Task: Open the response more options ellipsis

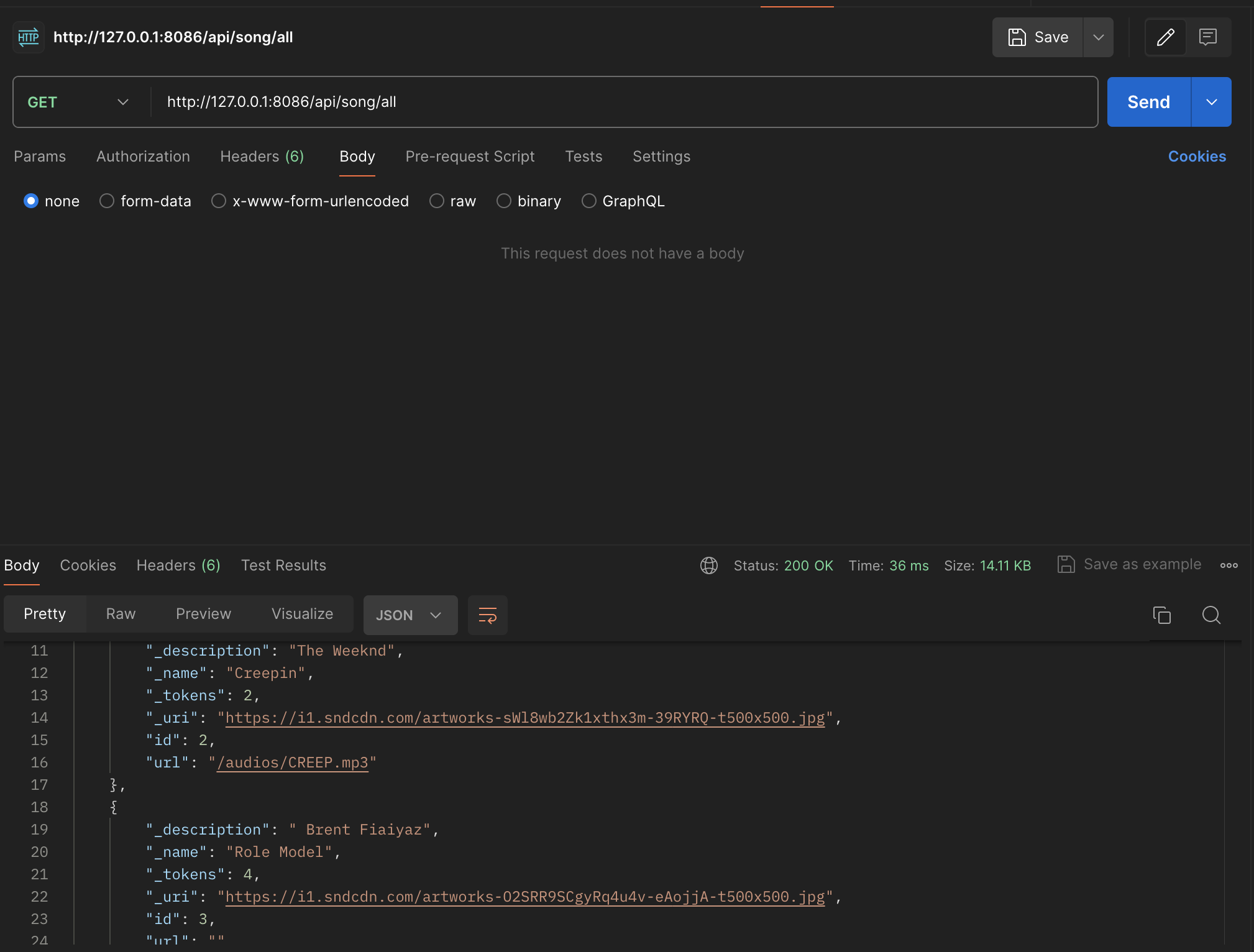Action: 1229,565
